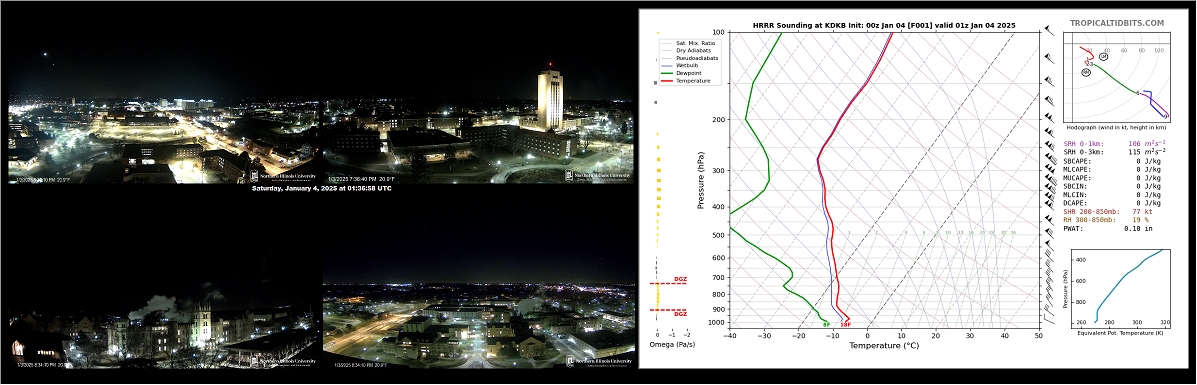Click the green '8F' surface dewpoint label
The width and height of the screenshot is (1197, 385).
(x=826, y=325)
